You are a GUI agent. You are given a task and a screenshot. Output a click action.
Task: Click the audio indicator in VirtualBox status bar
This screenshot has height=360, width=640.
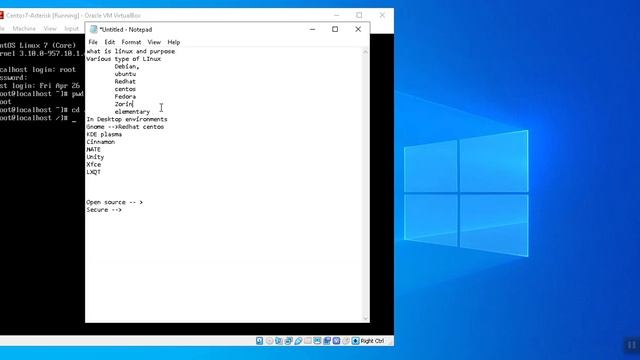279,341
